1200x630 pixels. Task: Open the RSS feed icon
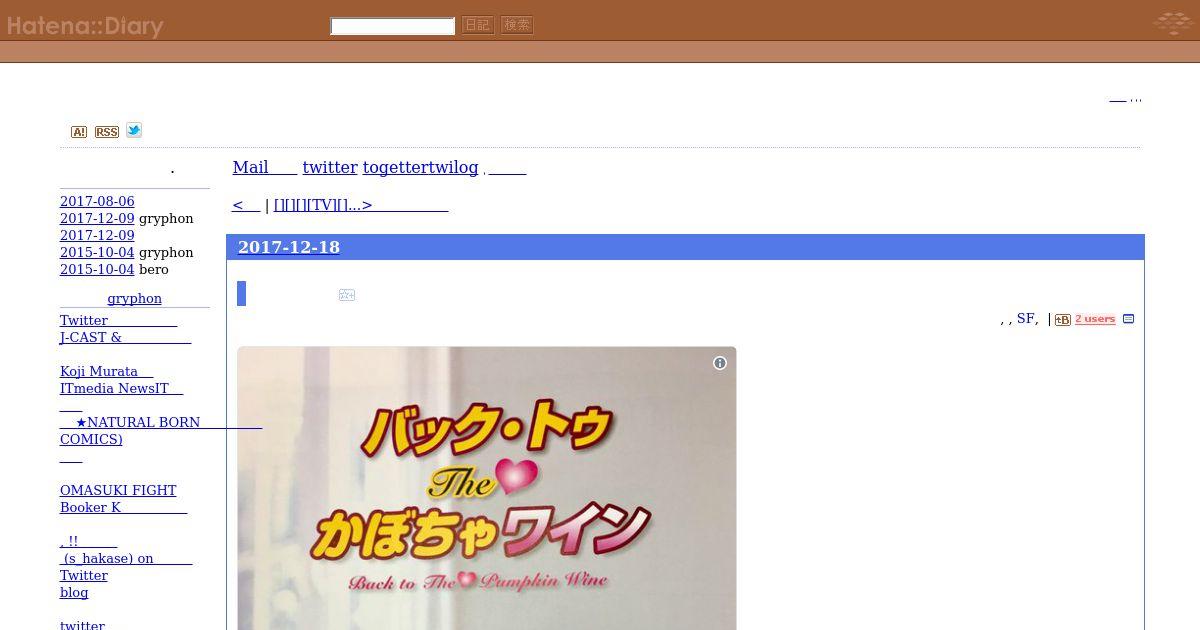107,132
